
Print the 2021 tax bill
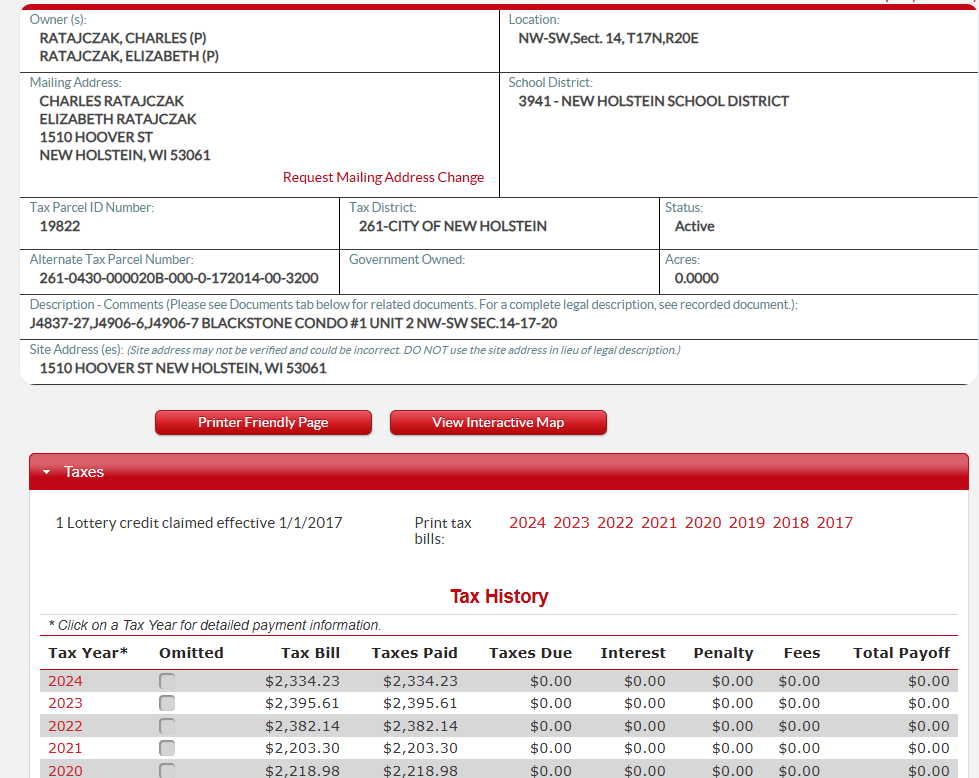tap(659, 522)
